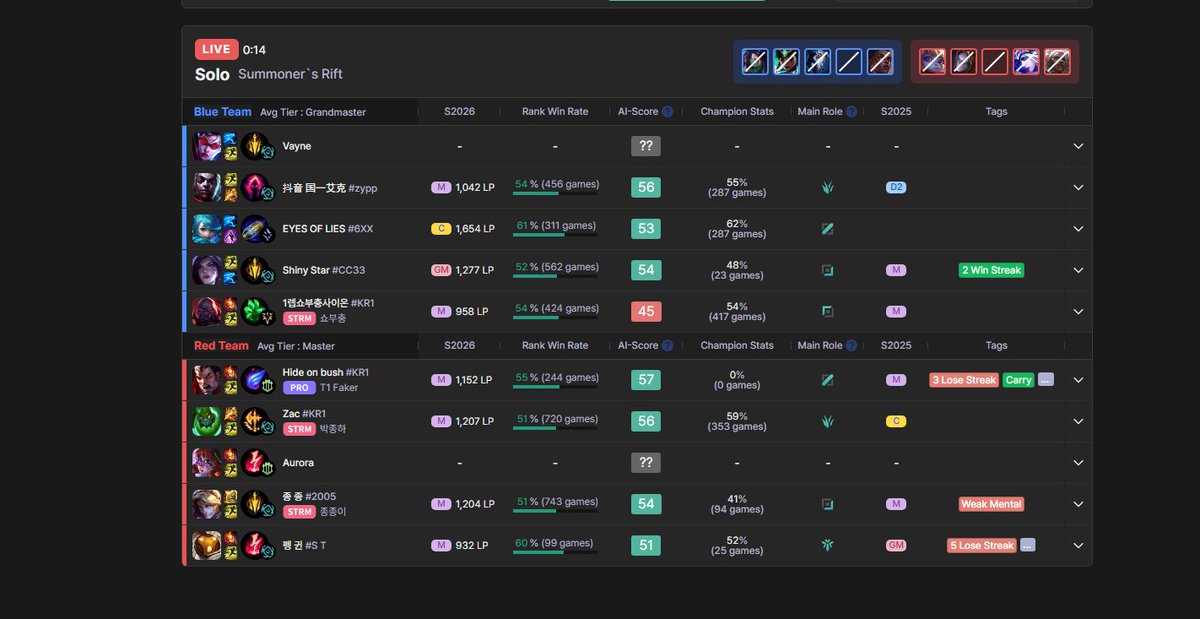1200x619 pixels.
Task: Click keystone rune icon in Vayne row
Action: [x=254, y=145]
